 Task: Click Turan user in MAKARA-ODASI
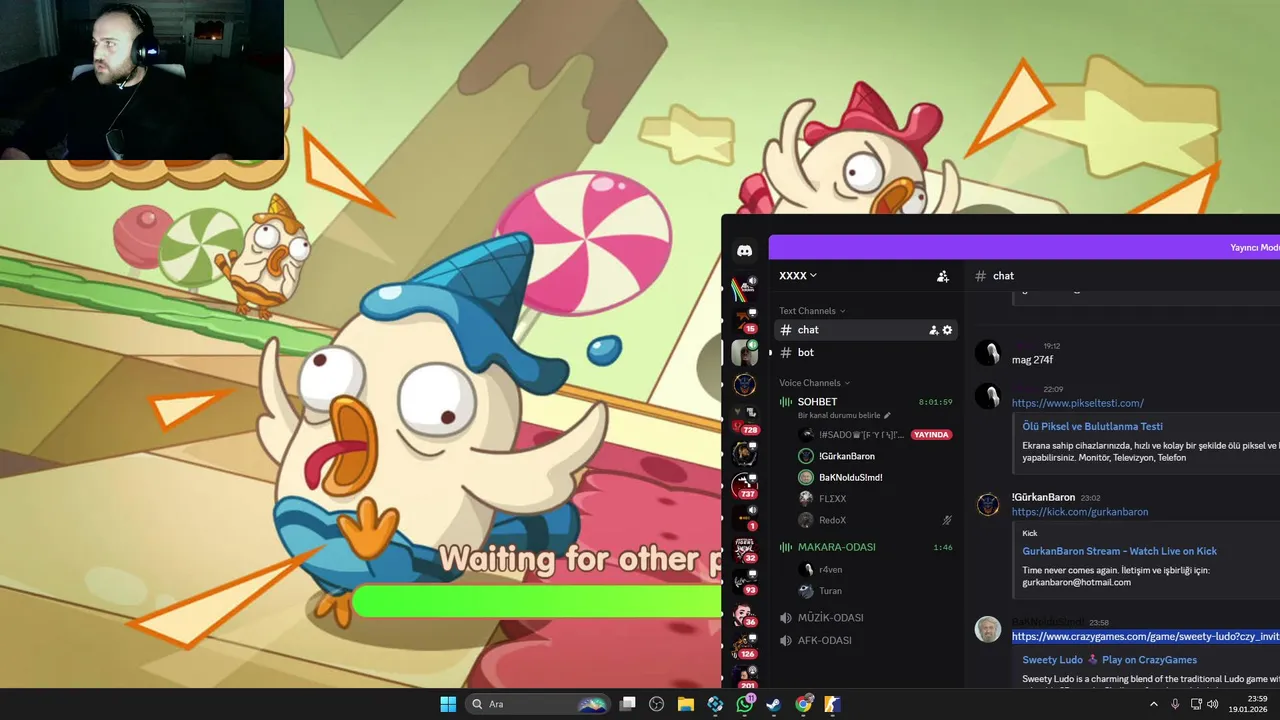pos(830,591)
